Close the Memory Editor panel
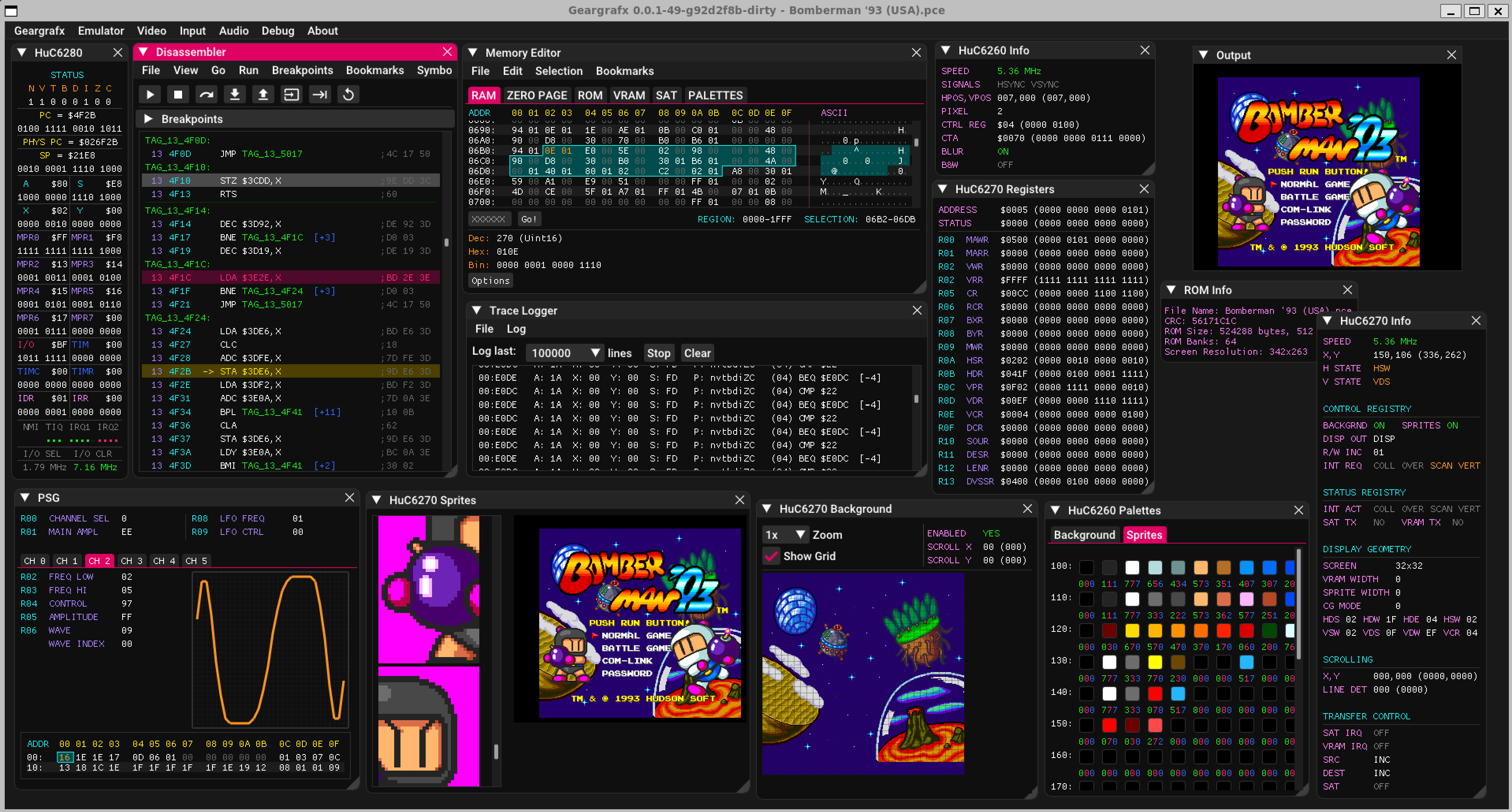Image resolution: width=1512 pixels, height=812 pixels. coord(916,53)
